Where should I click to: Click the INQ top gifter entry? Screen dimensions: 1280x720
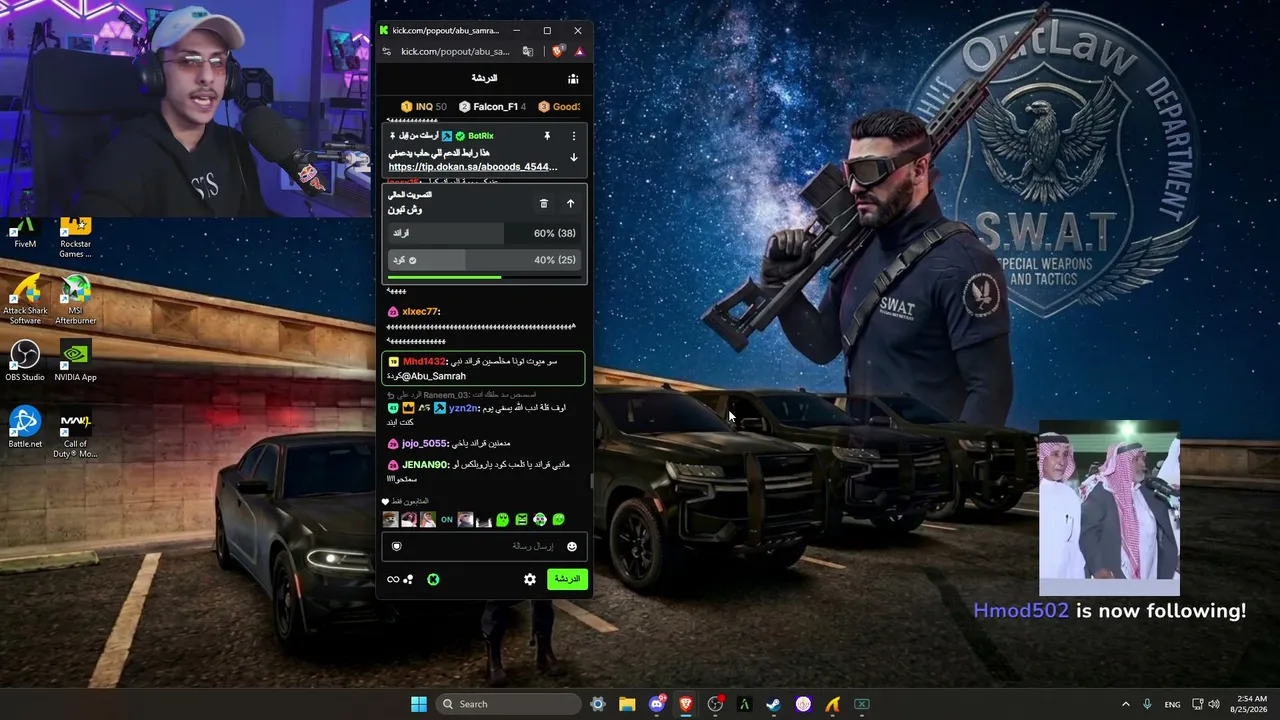[424, 107]
